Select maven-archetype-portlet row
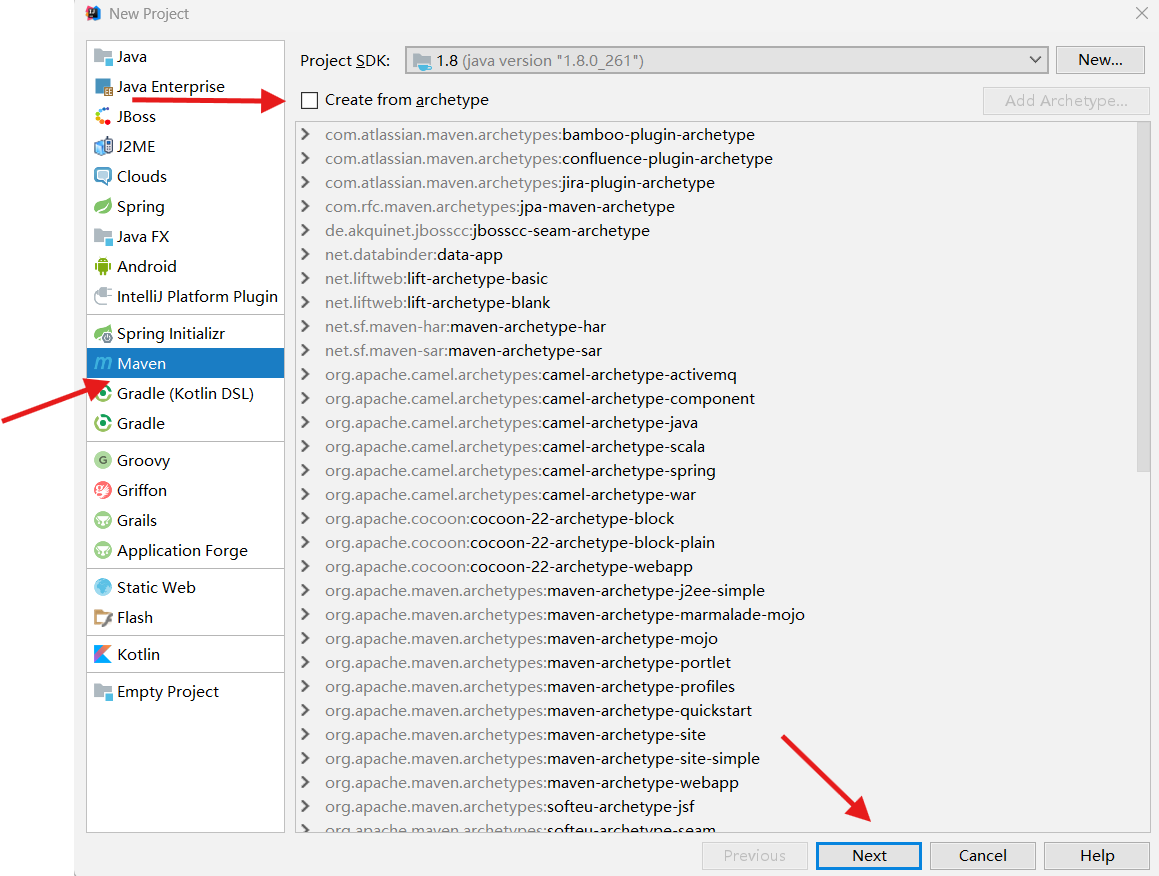Image resolution: width=1159 pixels, height=876 pixels. (x=716, y=662)
